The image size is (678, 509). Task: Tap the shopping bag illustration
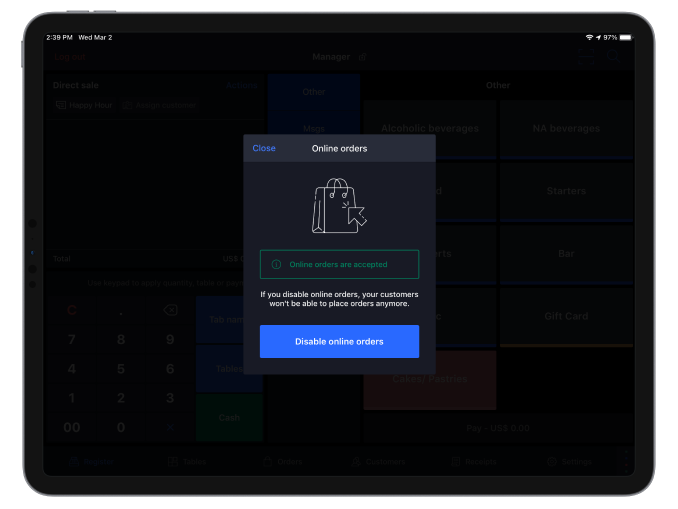point(339,206)
